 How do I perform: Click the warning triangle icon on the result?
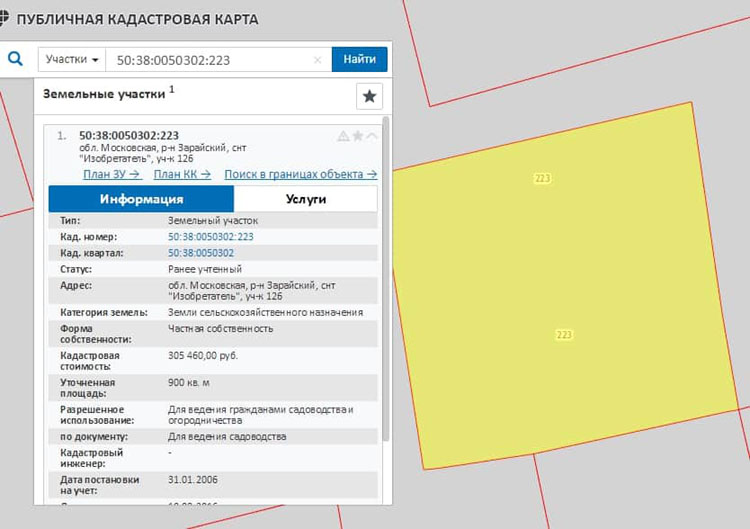(x=343, y=136)
